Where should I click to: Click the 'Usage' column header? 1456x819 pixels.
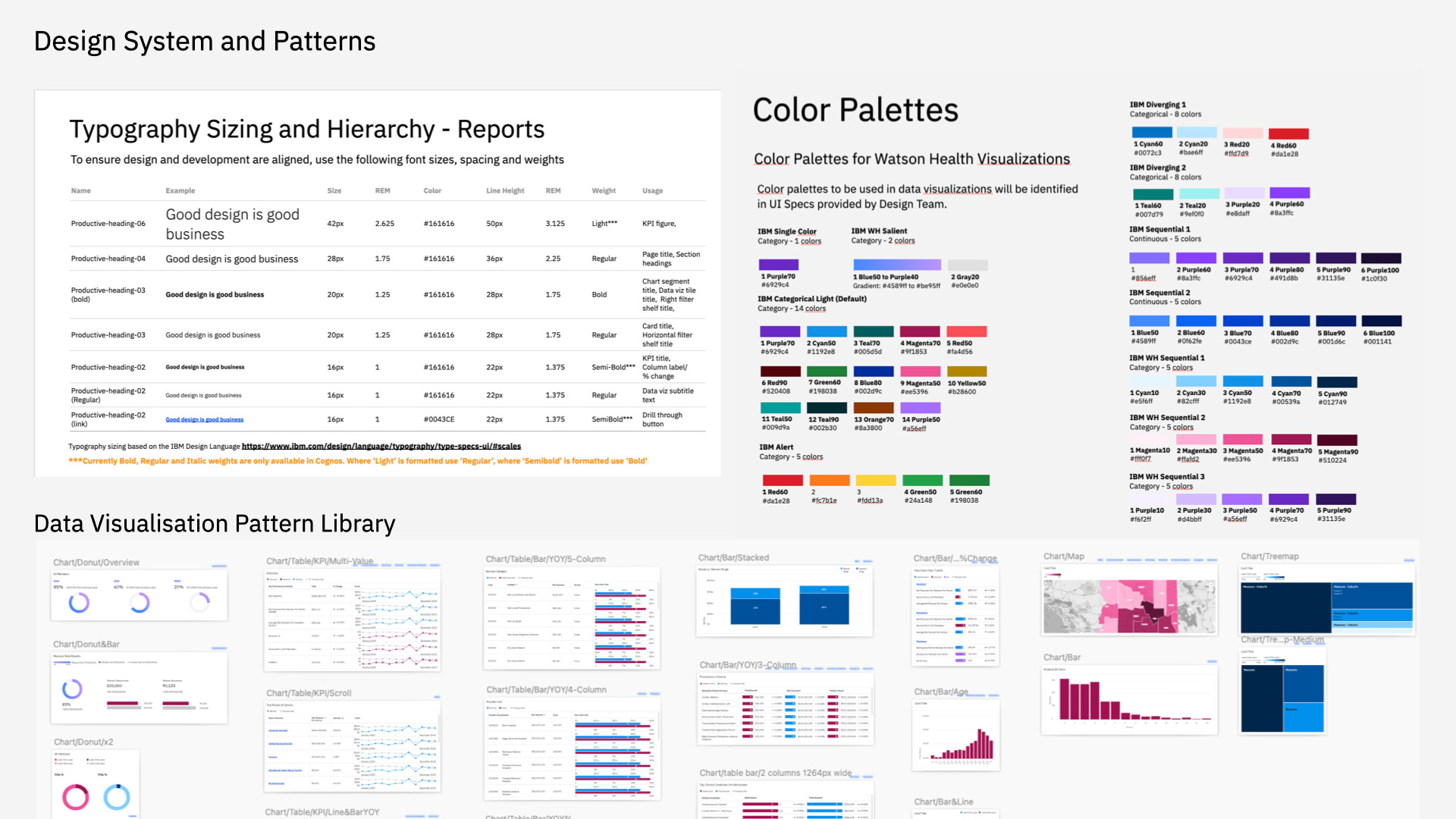click(652, 191)
